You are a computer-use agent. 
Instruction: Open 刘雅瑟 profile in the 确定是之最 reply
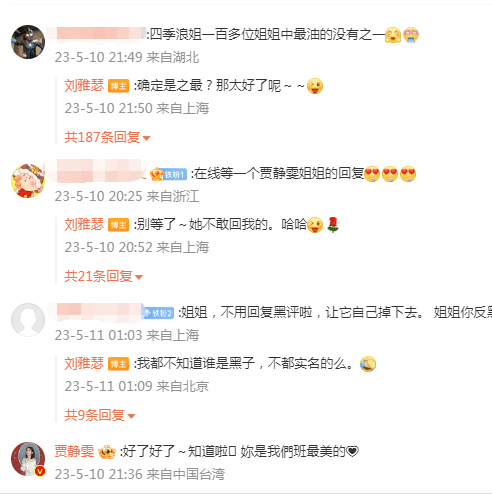tap(84, 86)
